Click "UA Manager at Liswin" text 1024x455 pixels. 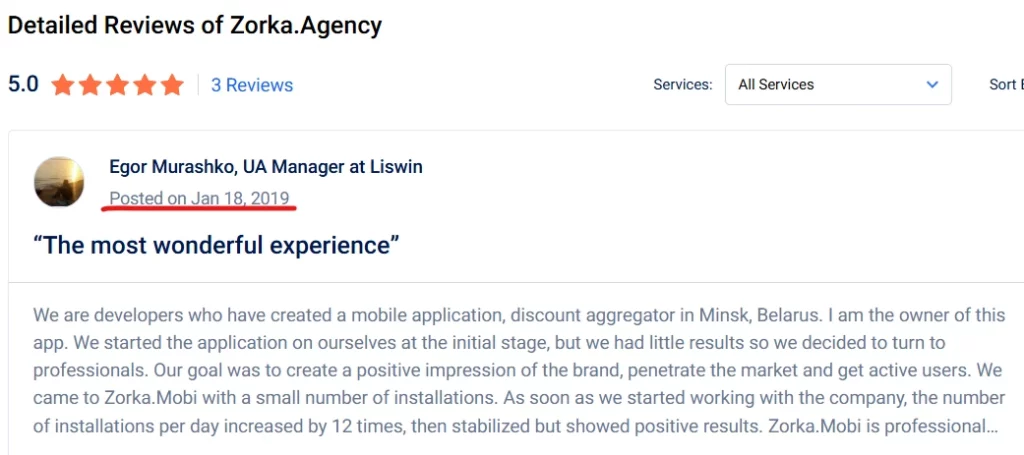(332, 167)
